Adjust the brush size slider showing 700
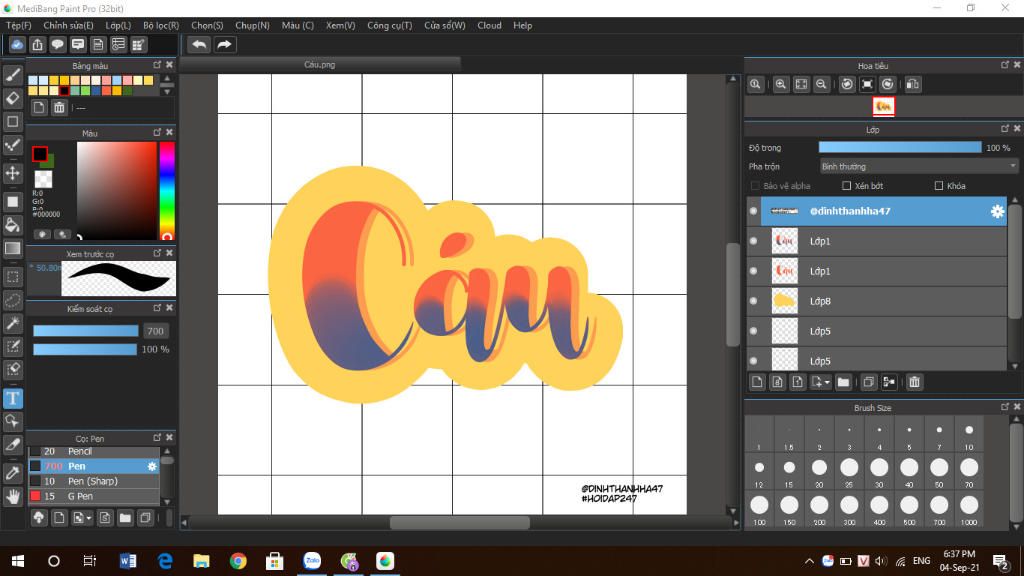The height and width of the screenshot is (576, 1024). 86,331
